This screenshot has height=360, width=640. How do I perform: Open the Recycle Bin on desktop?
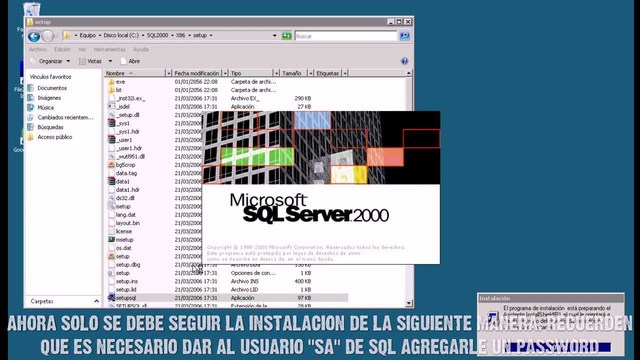pyautogui.click(x=32, y=9)
